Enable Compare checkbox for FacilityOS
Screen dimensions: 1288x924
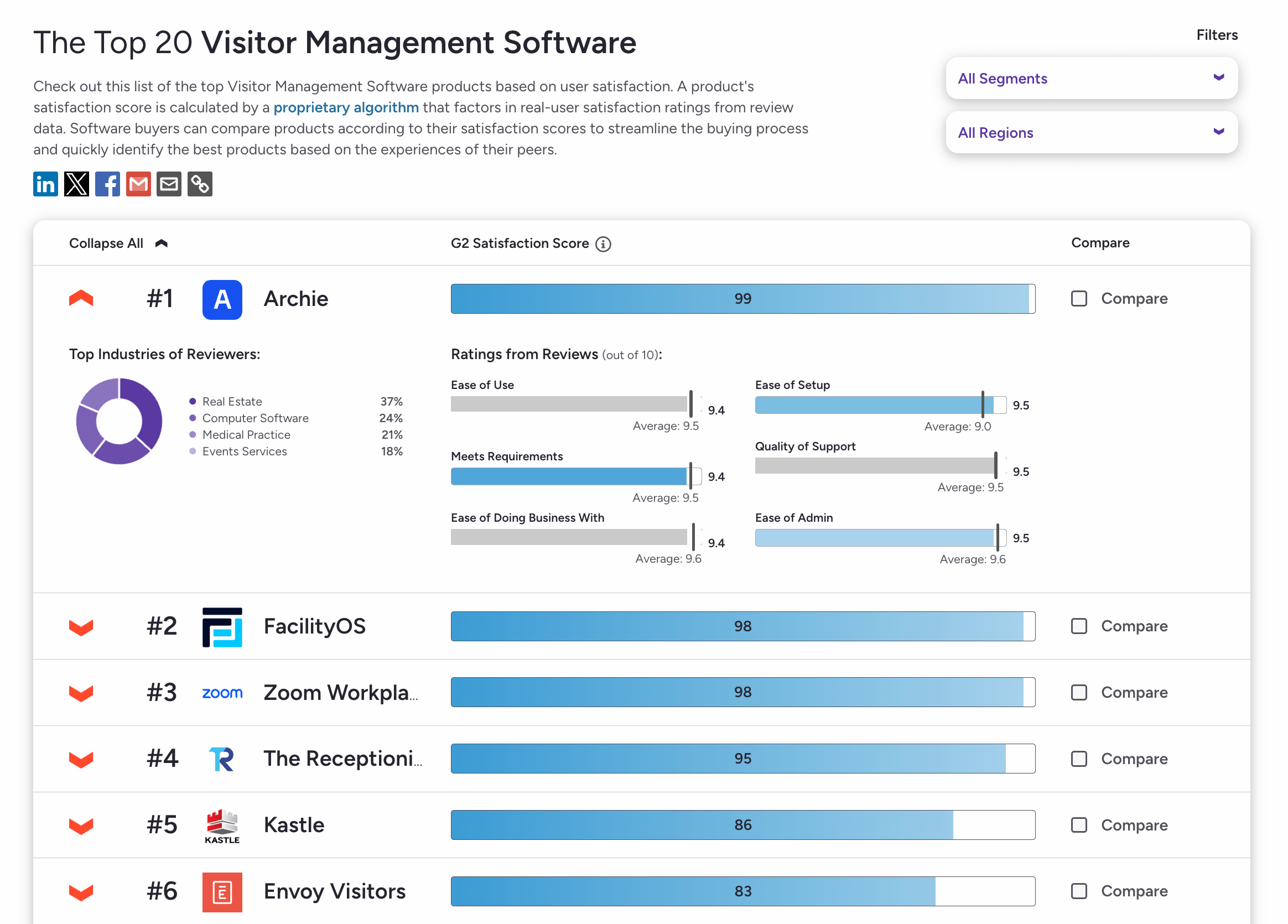(x=1078, y=626)
